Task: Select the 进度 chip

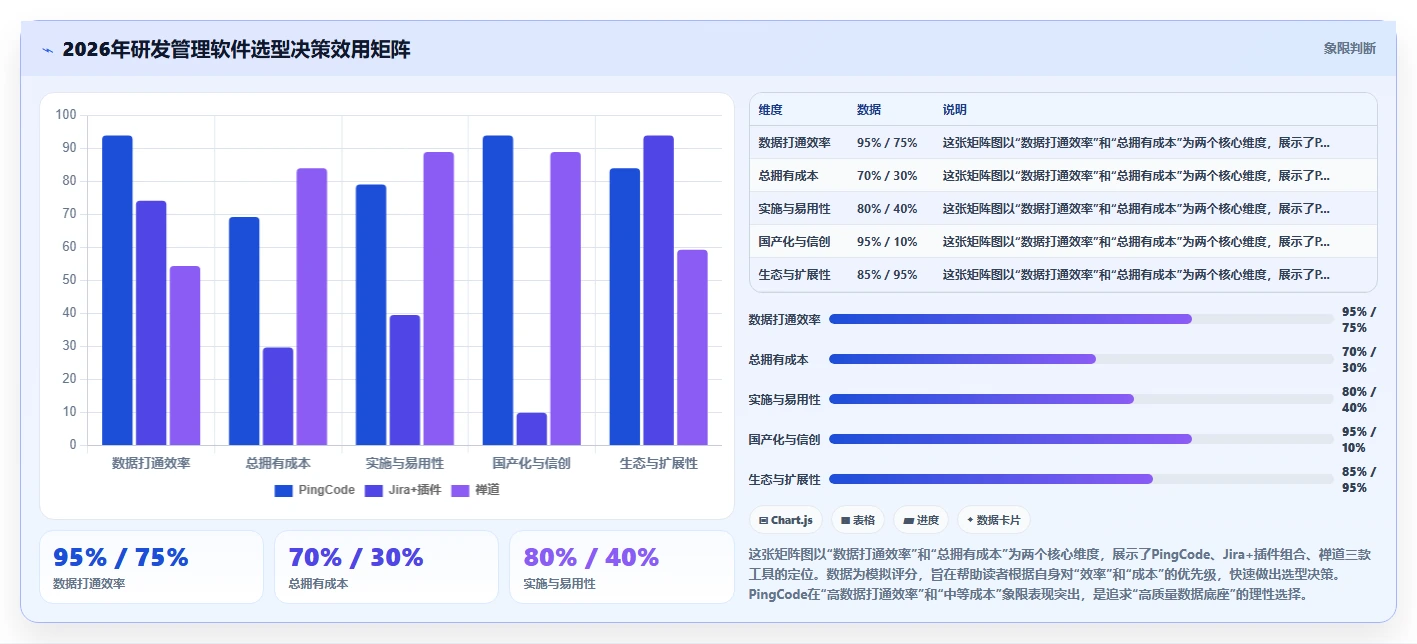Action: pos(921,520)
